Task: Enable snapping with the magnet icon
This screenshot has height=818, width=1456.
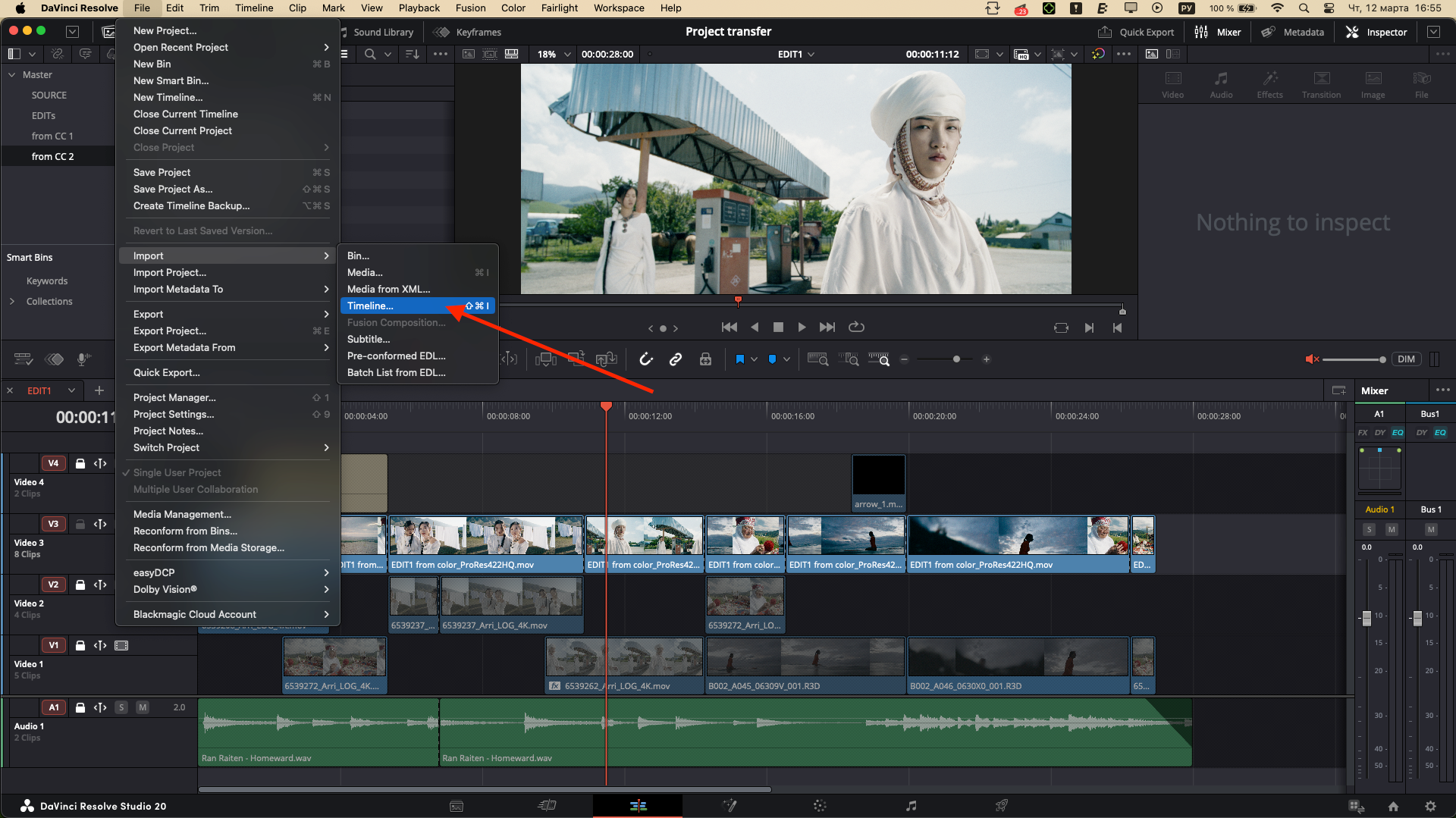Action: (645, 359)
